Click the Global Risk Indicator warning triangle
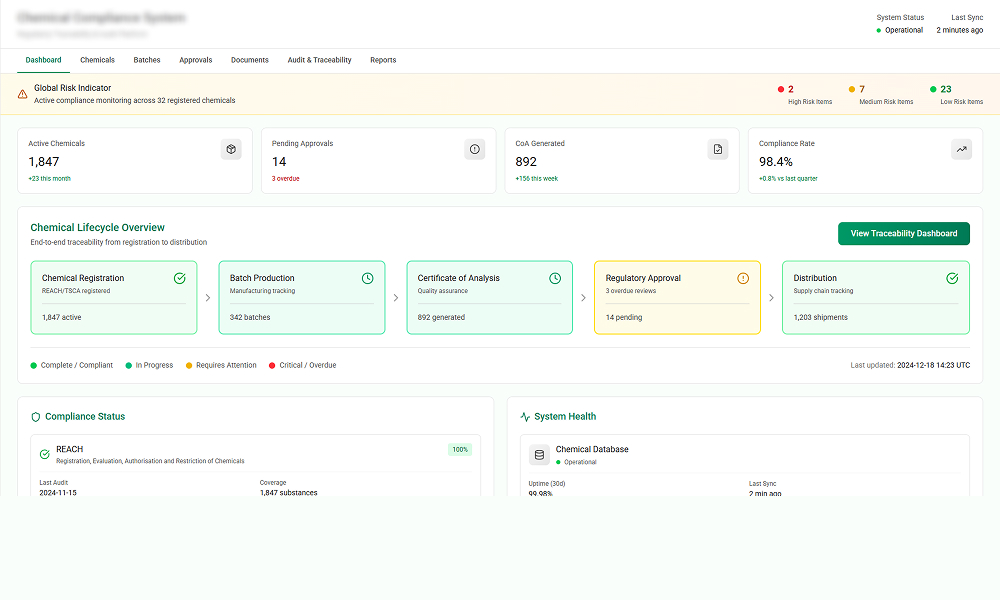The width and height of the screenshot is (1000, 600). click(23, 94)
